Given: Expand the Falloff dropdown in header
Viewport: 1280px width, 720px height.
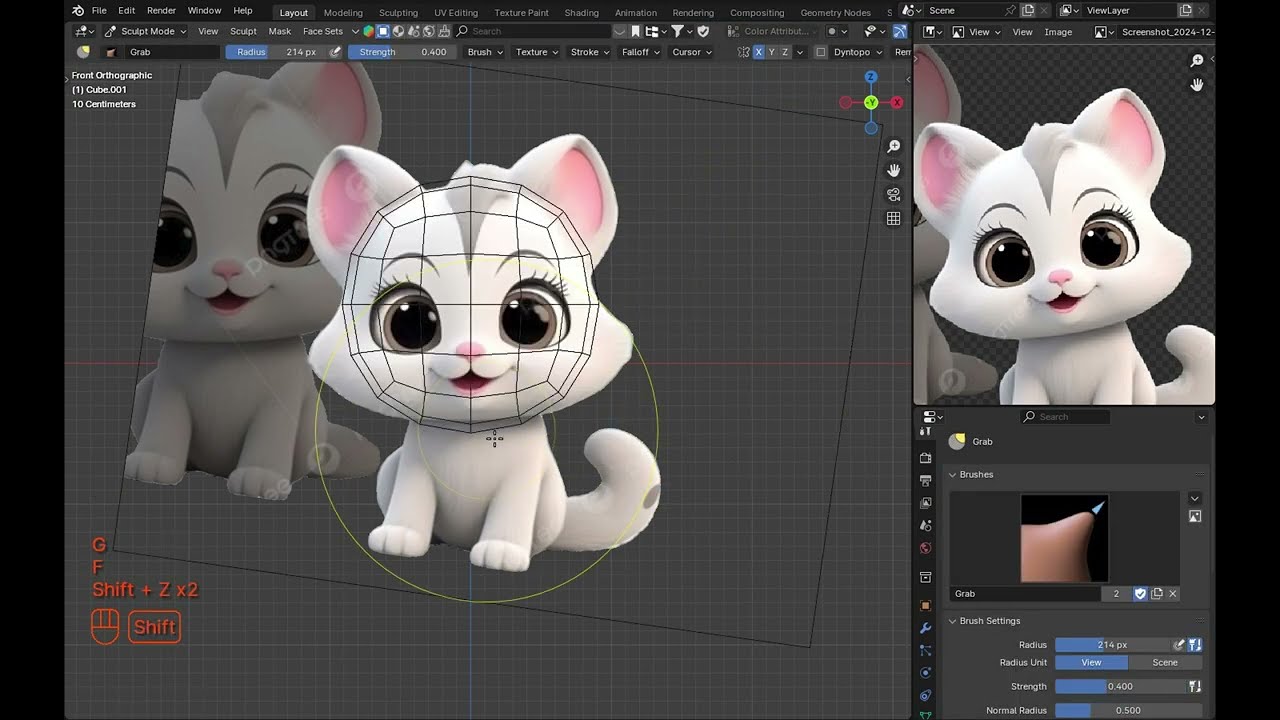Looking at the screenshot, I should 640,52.
